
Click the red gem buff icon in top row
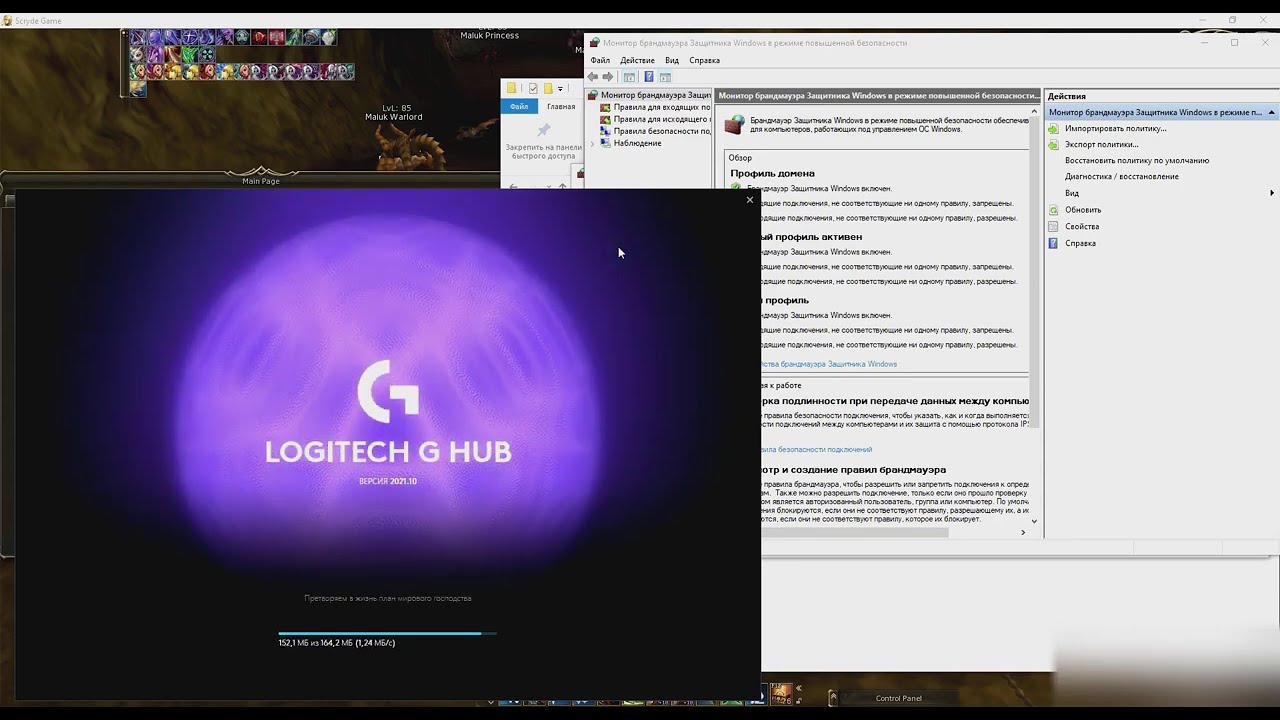[x=259, y=38]
